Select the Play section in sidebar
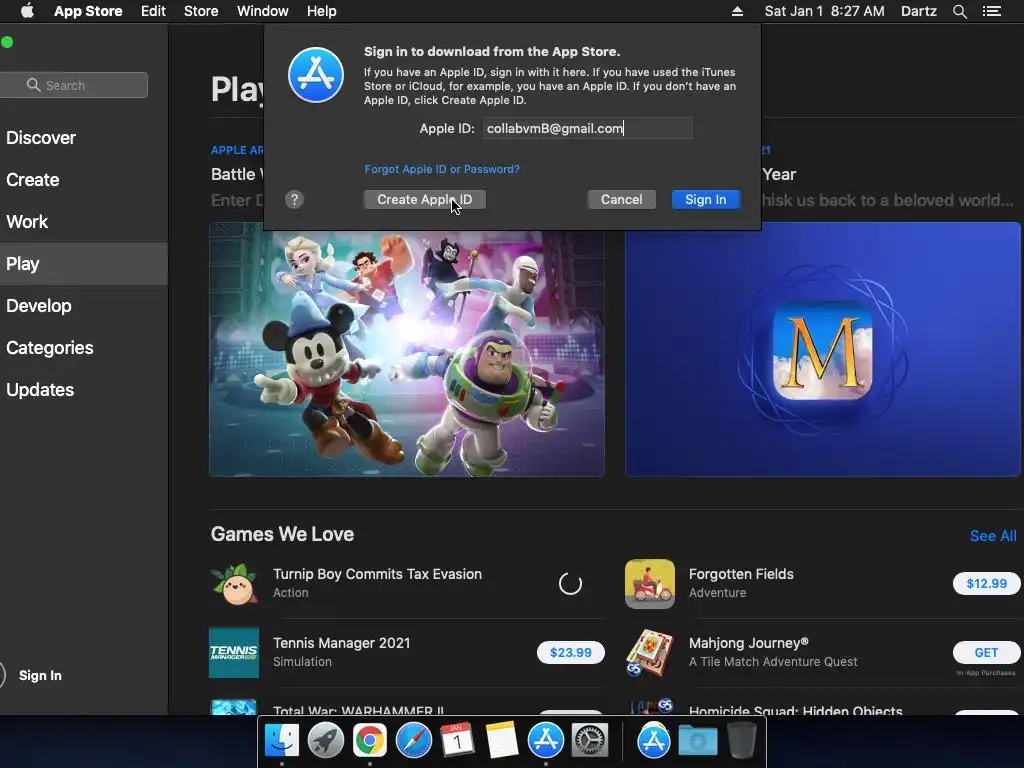The height and width of the screenshot is (768, 1024). pos(84,264)
